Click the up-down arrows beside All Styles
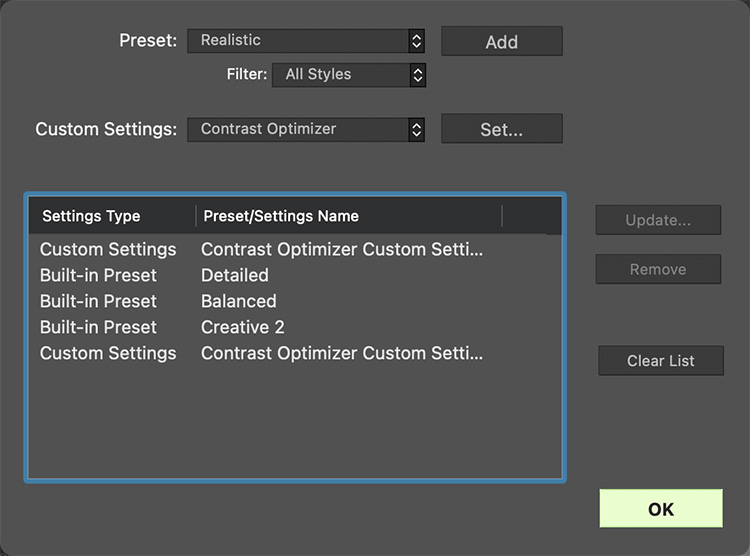750x556 pixels. pos(418,75)
